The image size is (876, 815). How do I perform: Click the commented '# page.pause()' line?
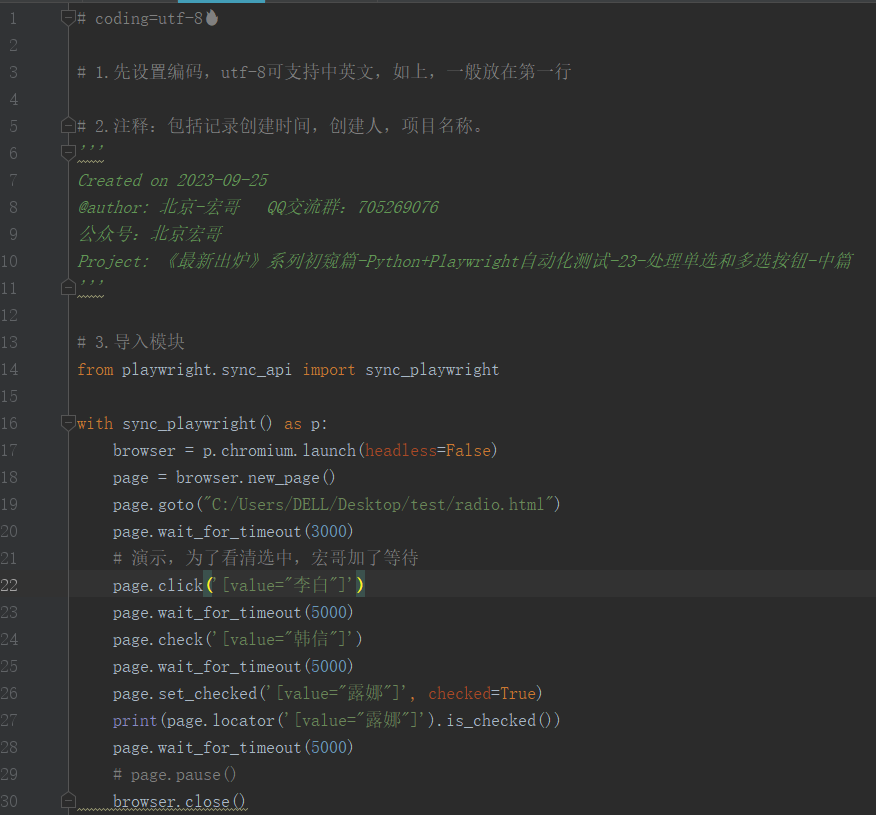point(175,774)
